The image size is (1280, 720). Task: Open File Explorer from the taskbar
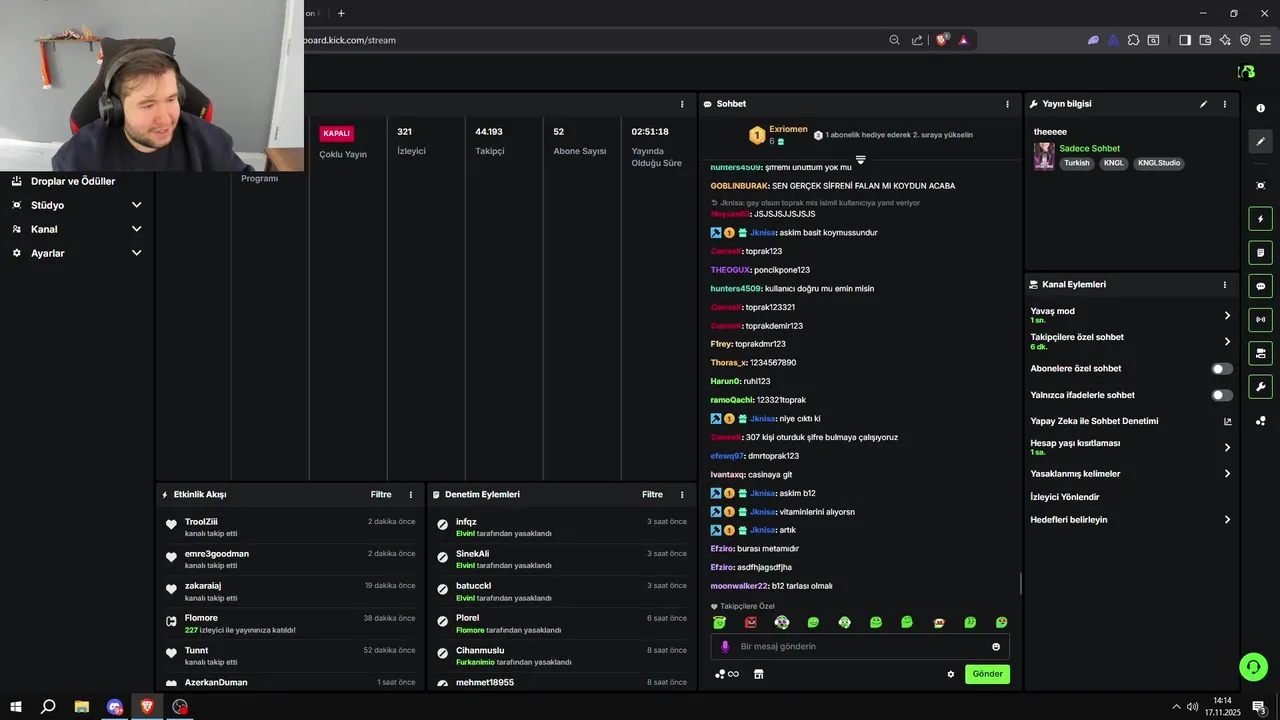(82, 706)
